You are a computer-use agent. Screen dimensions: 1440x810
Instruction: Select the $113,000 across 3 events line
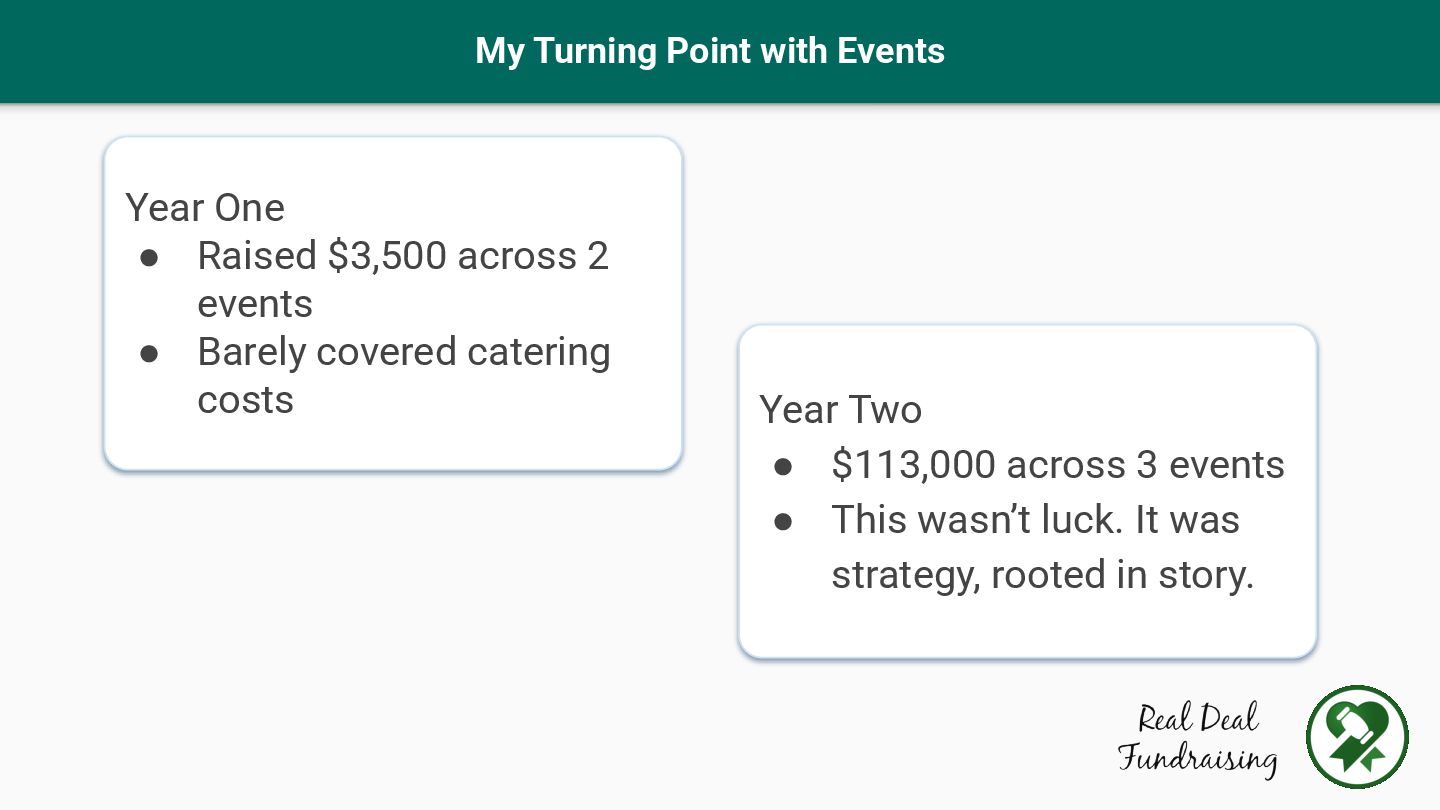(x=1057, y=465)
